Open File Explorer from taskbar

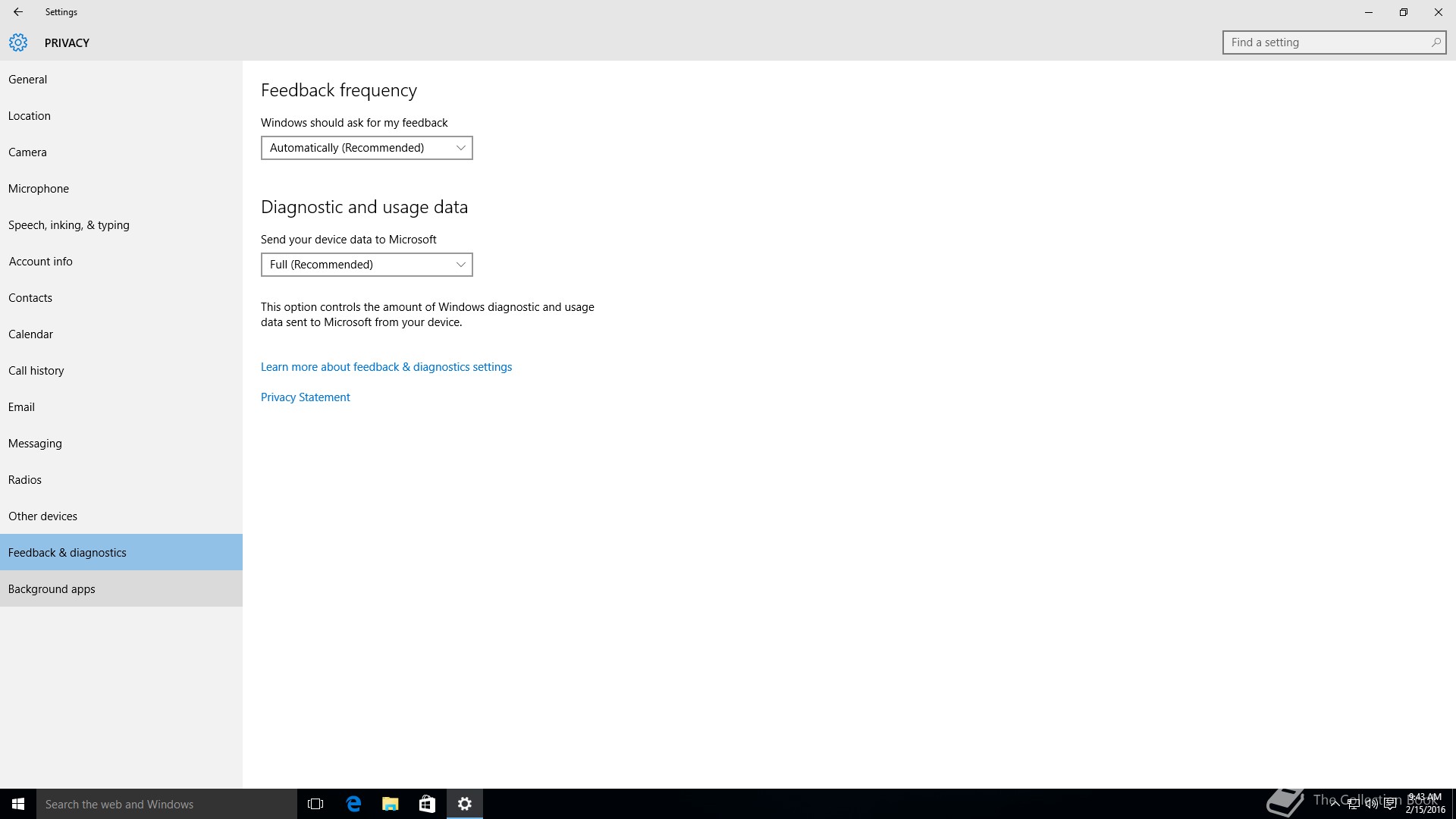point(391,804)
